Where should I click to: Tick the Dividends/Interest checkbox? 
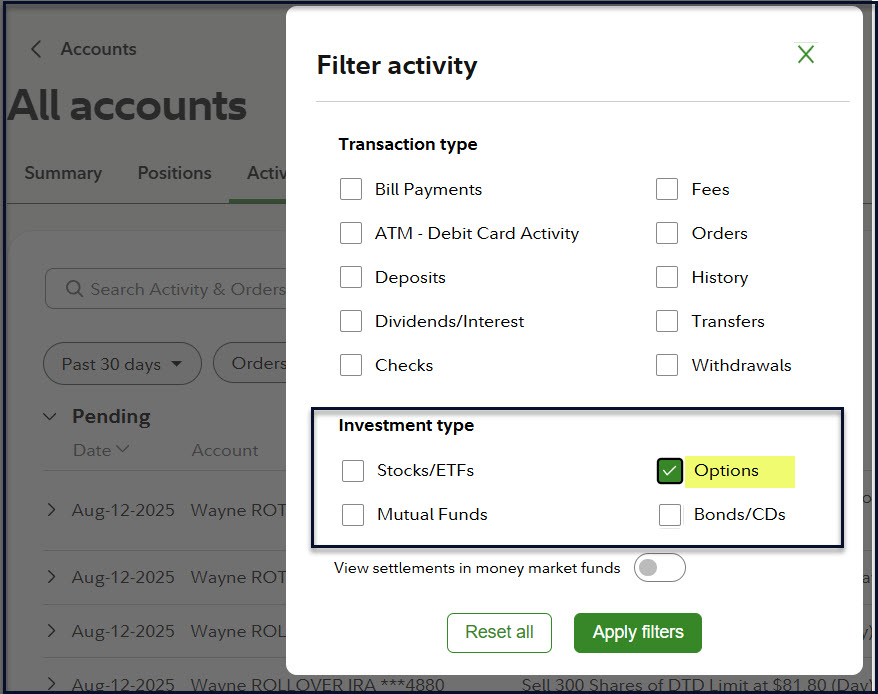tap(351, 322)
